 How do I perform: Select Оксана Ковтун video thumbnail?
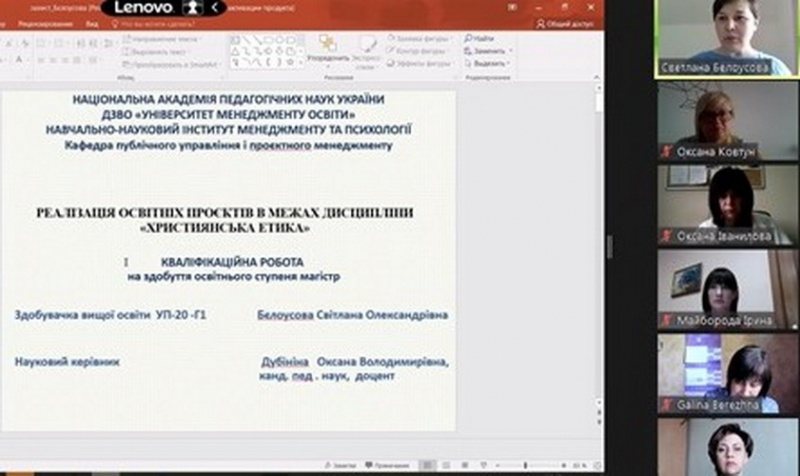pos(728,121)
